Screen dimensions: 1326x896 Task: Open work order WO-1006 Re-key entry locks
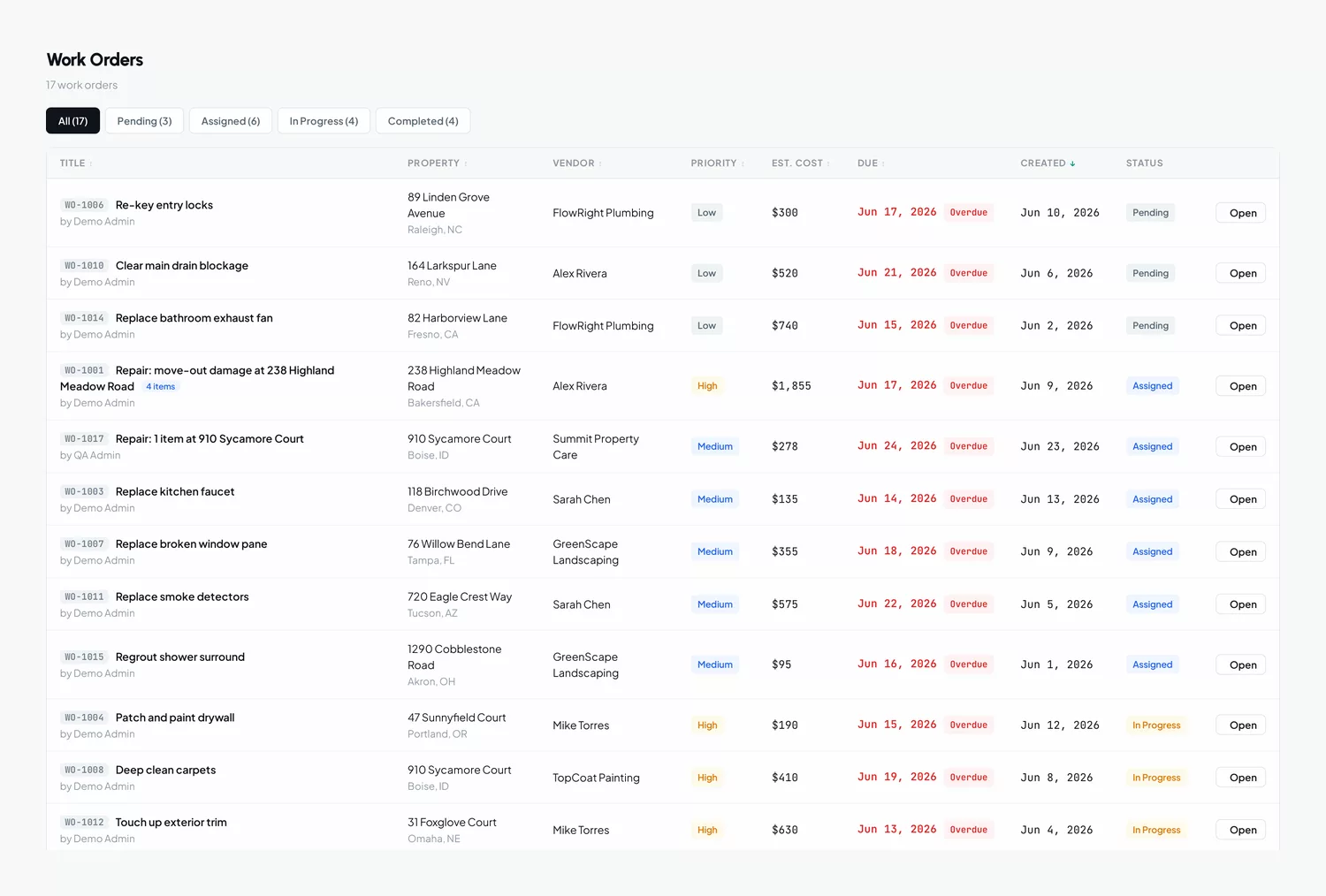pos(1242,213)
